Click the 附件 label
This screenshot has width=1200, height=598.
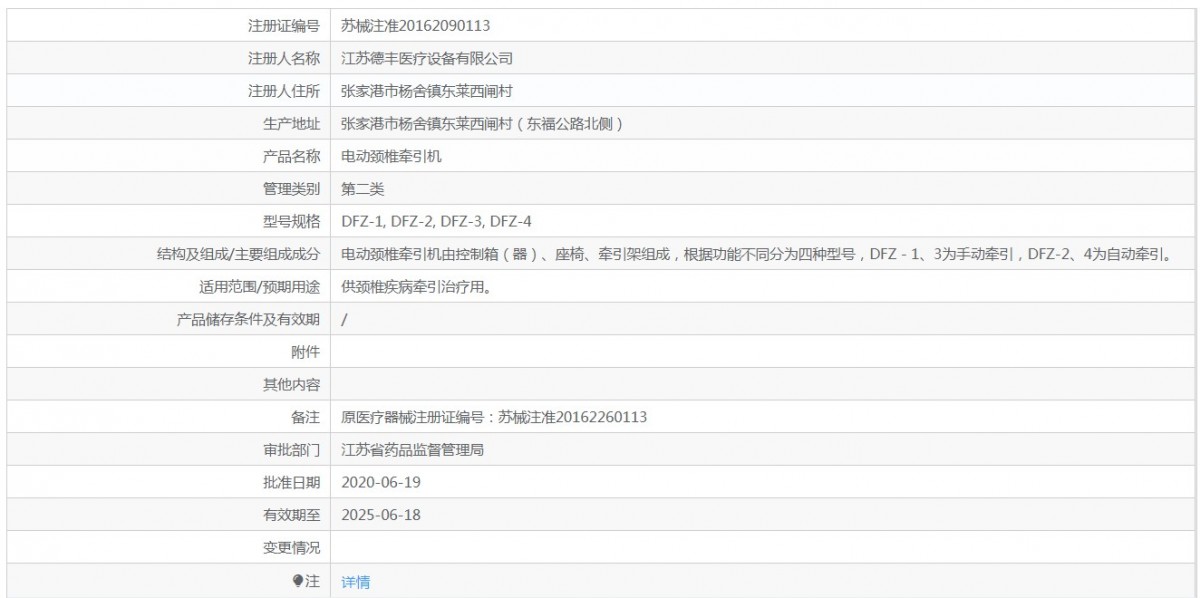pyautogui.click(x=305, y=352)
